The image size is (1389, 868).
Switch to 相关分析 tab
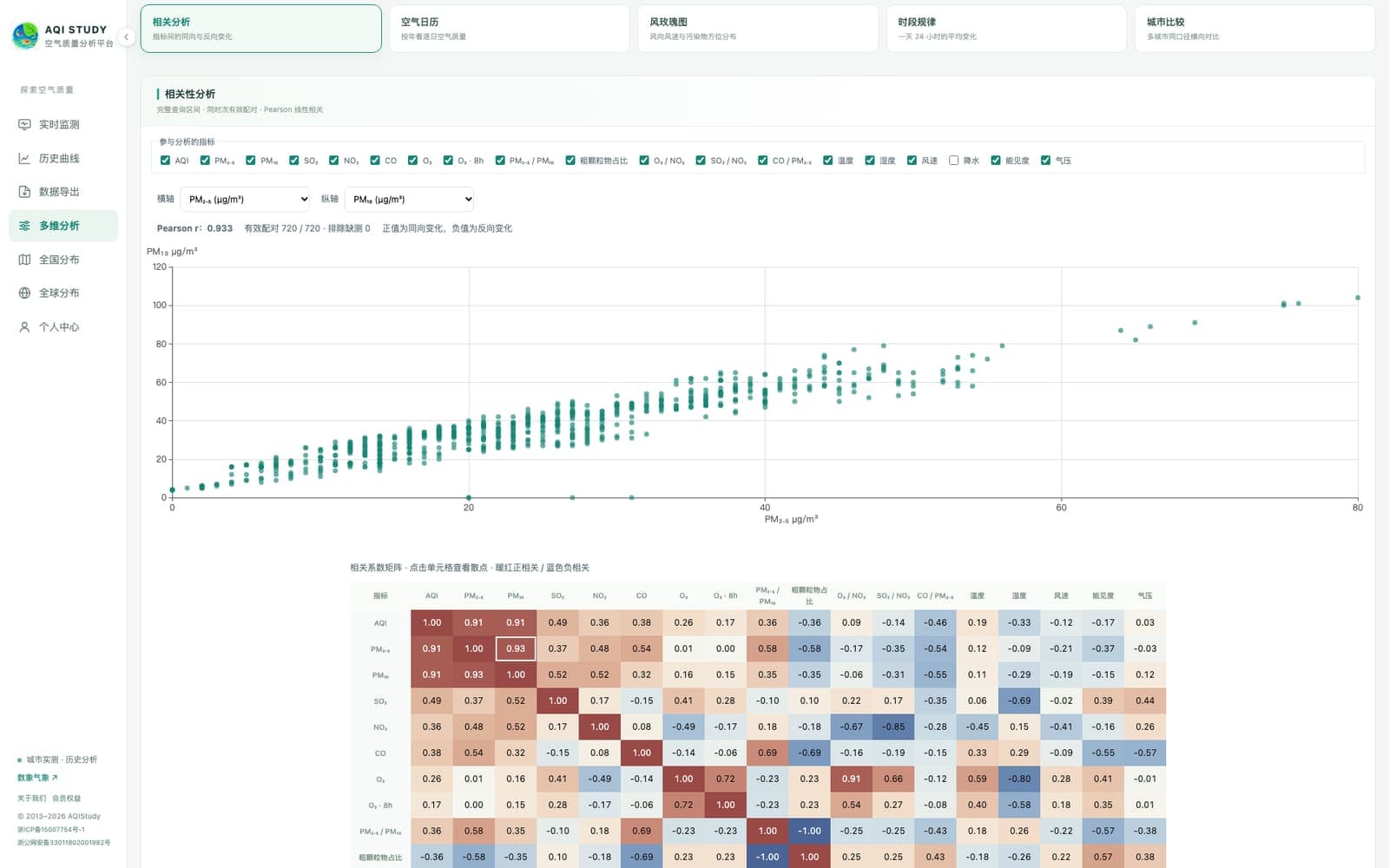click(260, 29)
